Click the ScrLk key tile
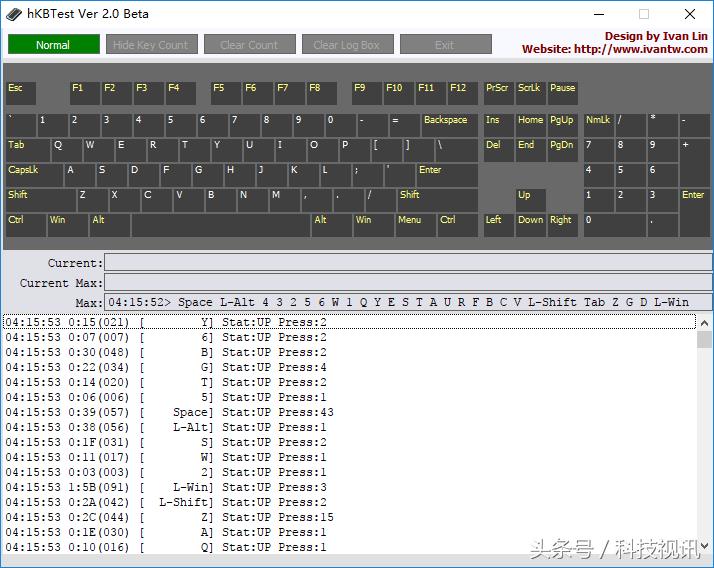This screenshot has width=714, height=568. [530, 93]
